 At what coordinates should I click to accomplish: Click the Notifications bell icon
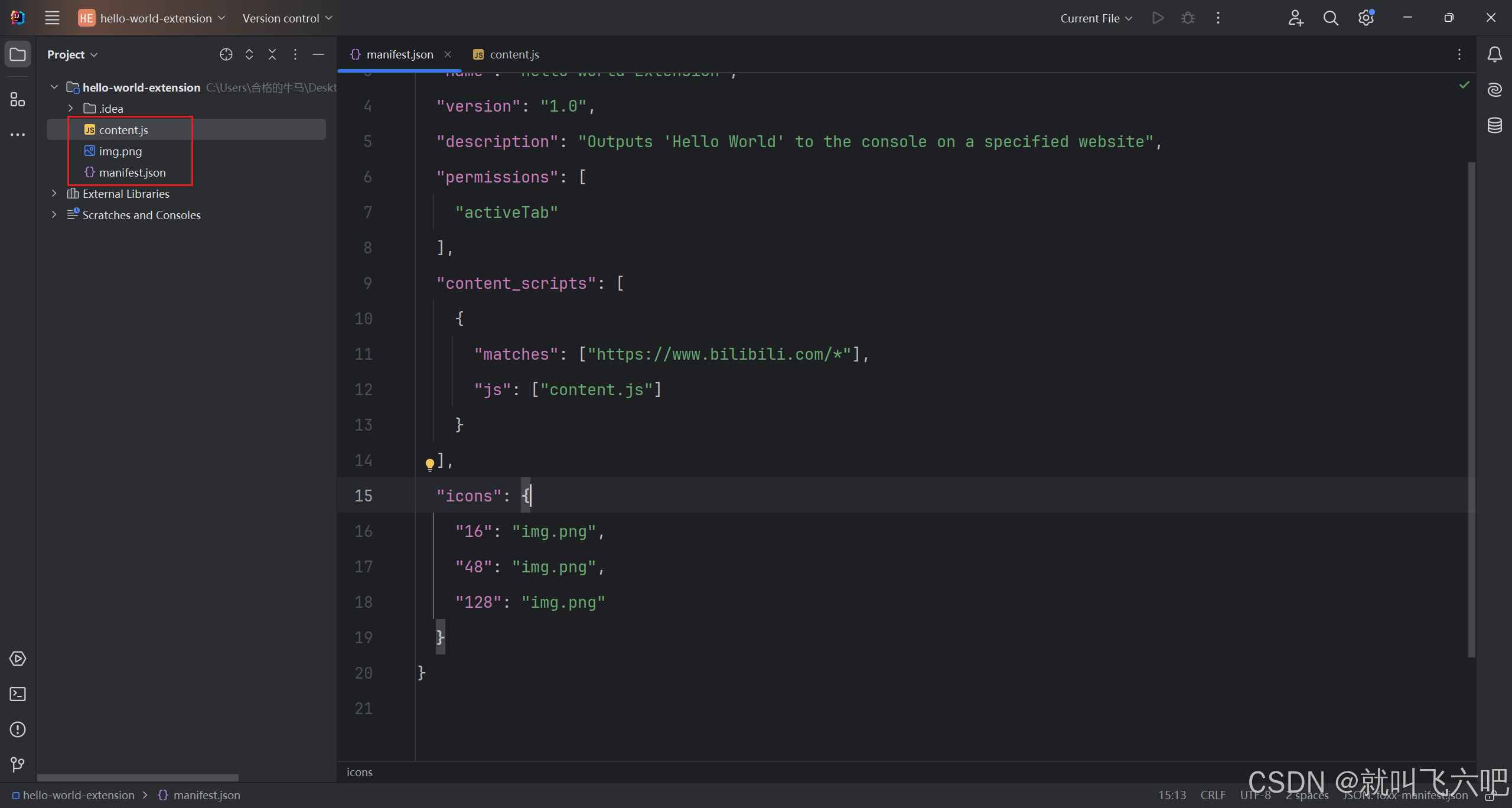click(x=1494, y=54)
